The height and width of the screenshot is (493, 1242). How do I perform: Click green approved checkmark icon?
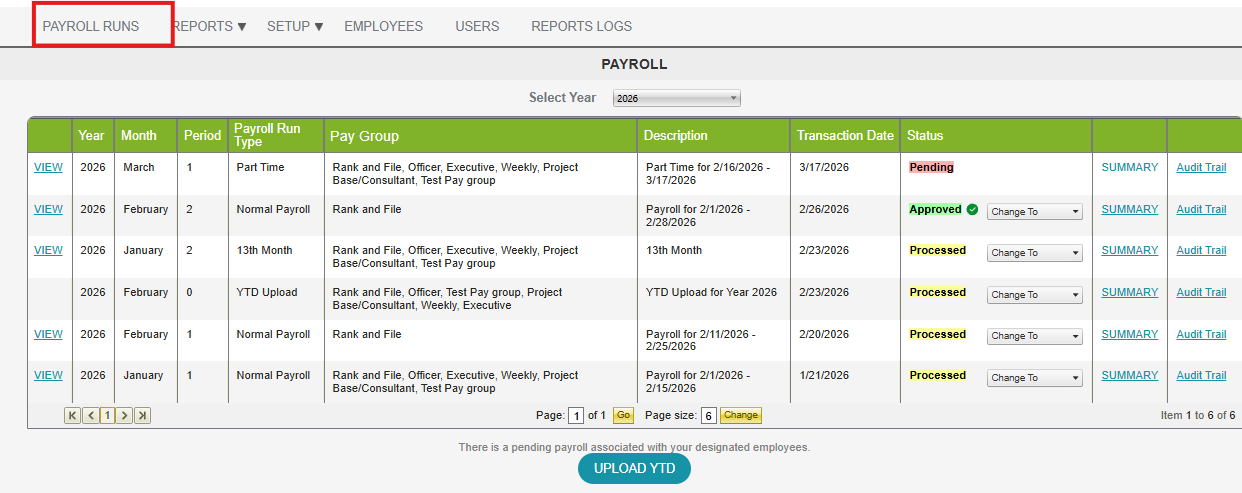click(x=972, y=210)
